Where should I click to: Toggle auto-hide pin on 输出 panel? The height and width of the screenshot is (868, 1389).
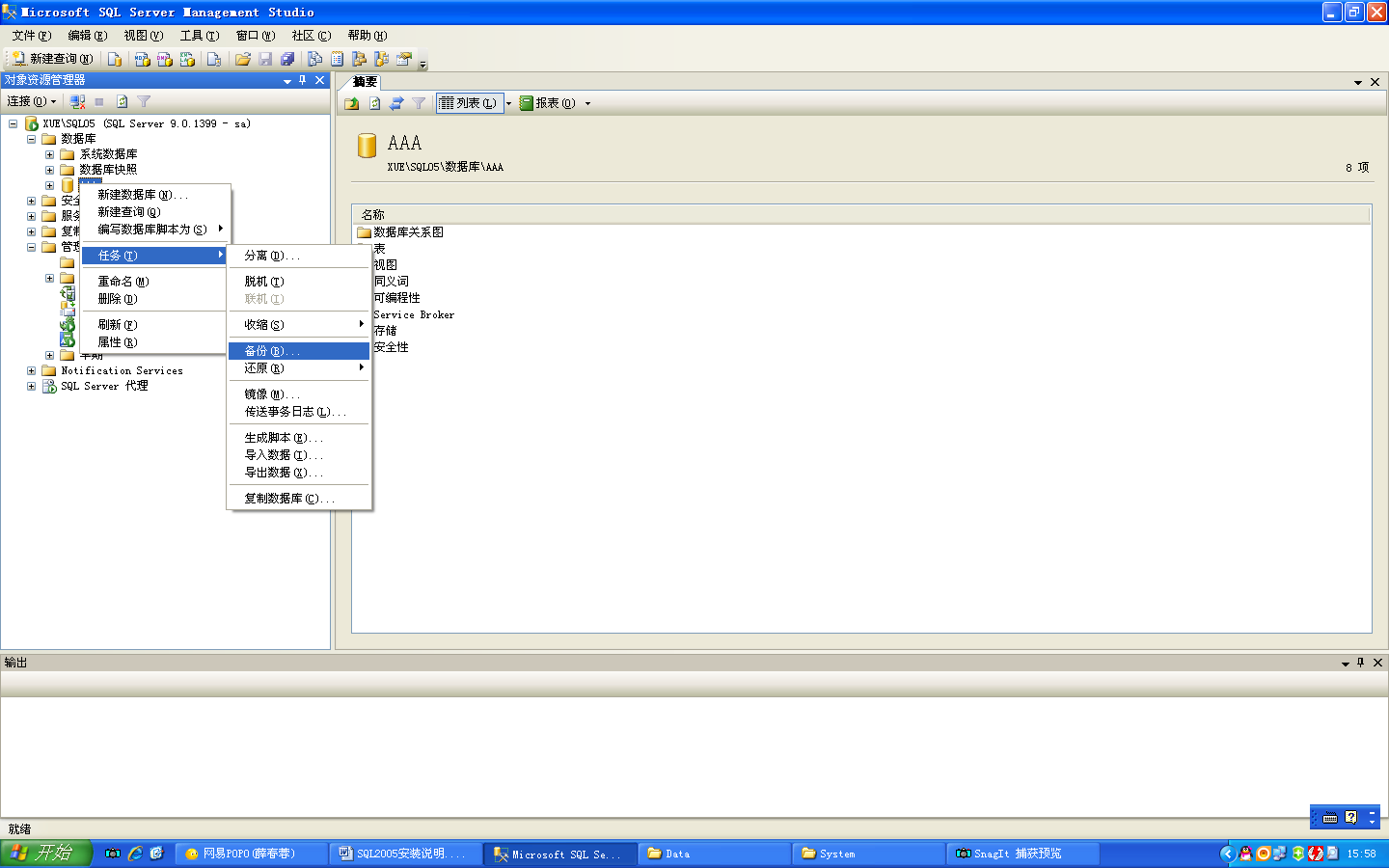pos(1361,663)
